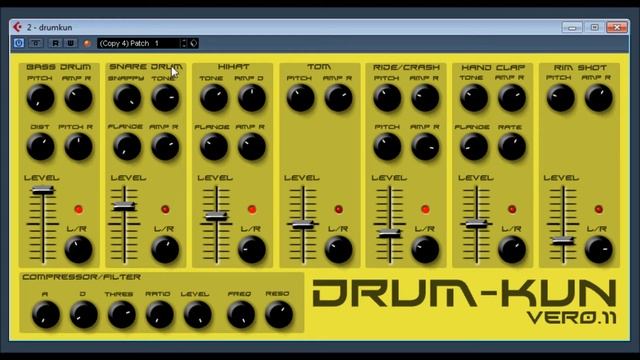Click the Ride/Crash second-row AMP R knob
640x360 pixels.
425,147
